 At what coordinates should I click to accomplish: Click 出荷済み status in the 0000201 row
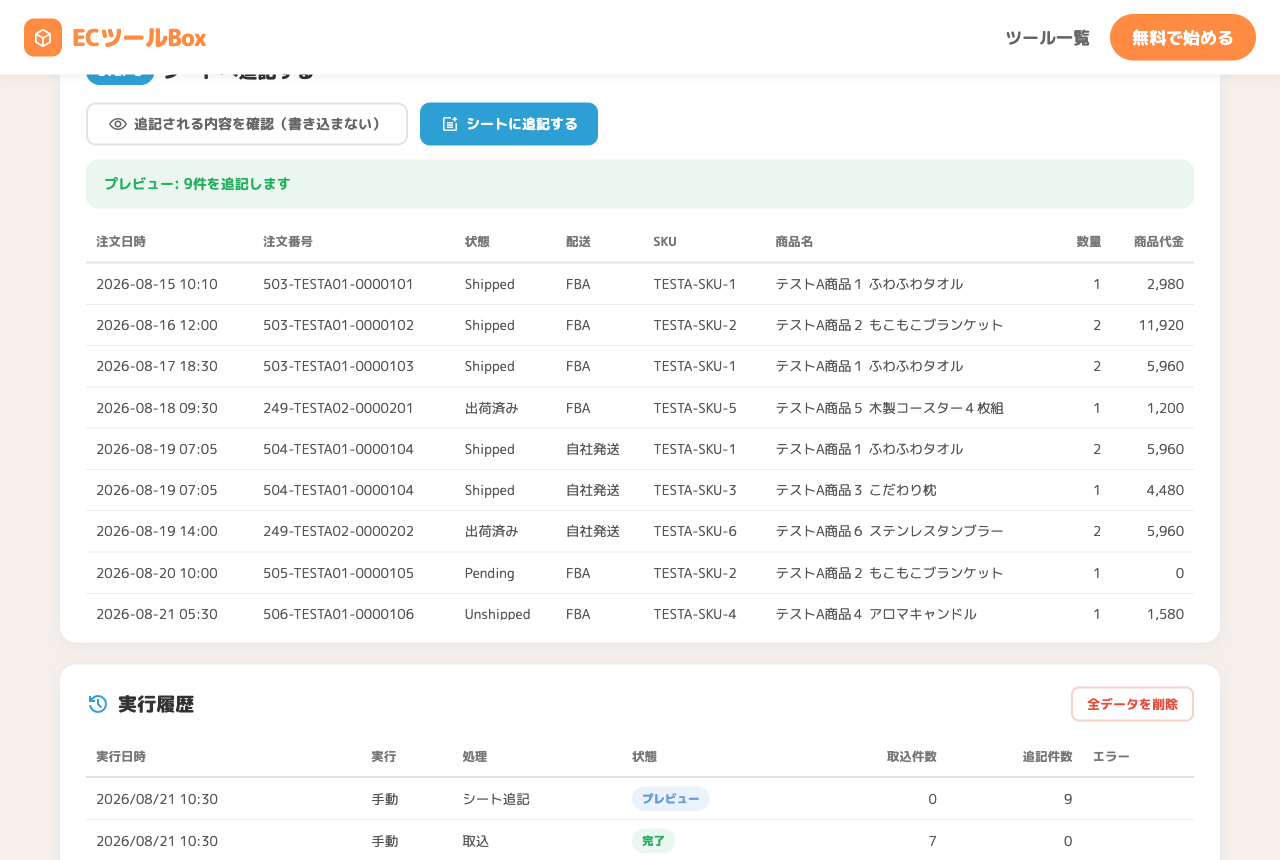(491, 408)
